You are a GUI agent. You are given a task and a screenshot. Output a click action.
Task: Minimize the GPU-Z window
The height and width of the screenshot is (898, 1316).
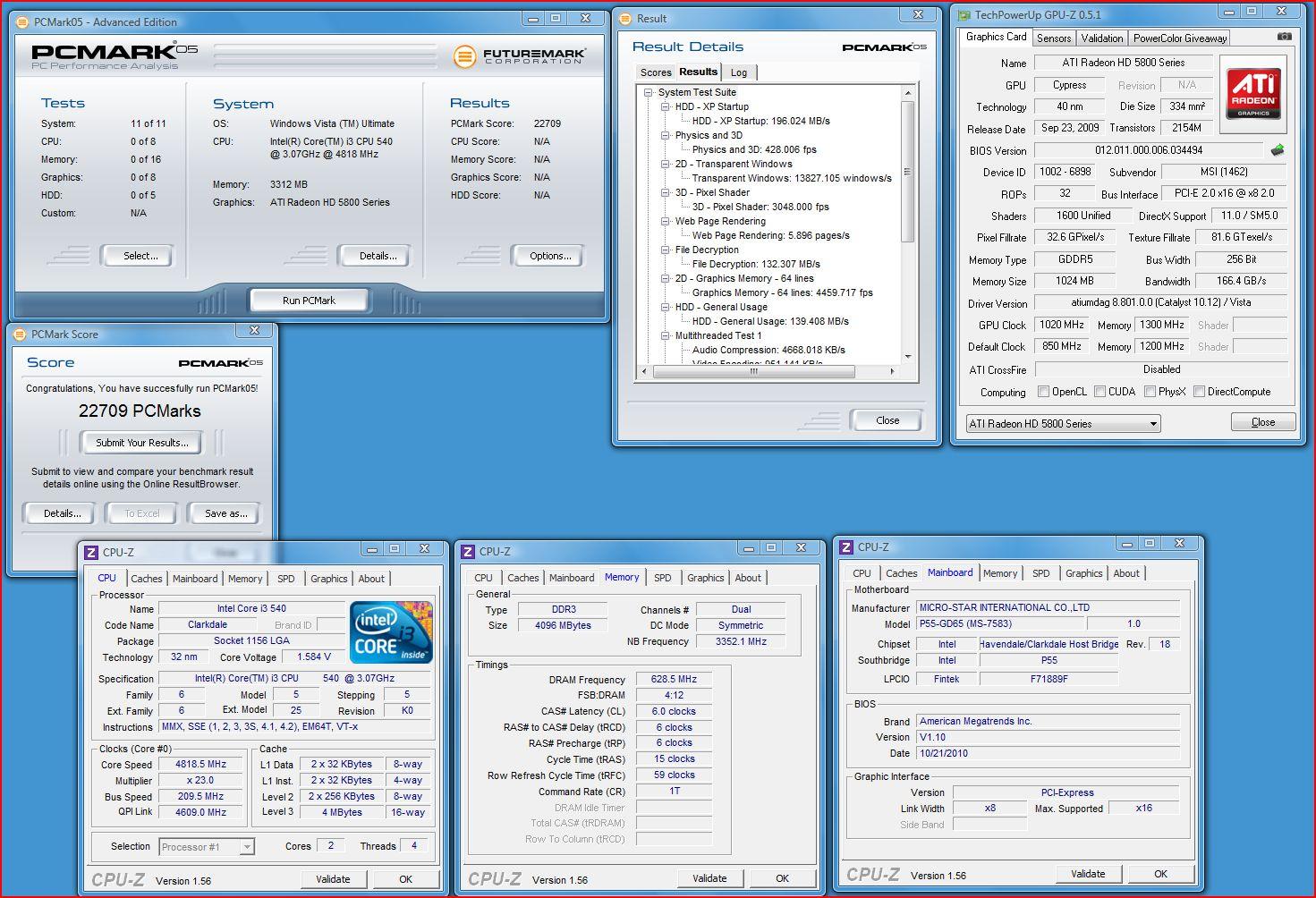tap(1227, 12)
